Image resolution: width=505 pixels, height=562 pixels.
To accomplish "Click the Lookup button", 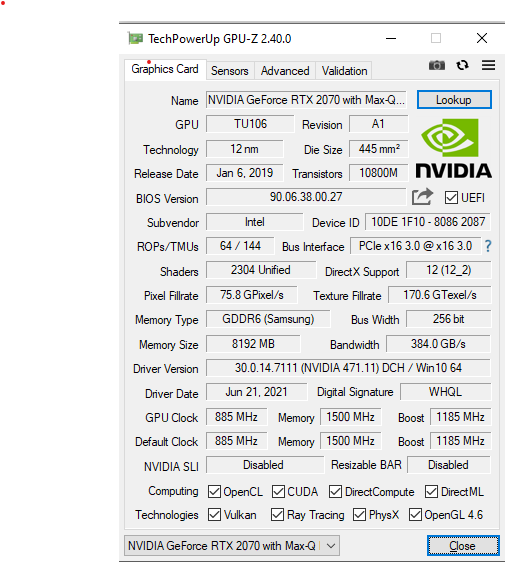I will pos(454,100).
